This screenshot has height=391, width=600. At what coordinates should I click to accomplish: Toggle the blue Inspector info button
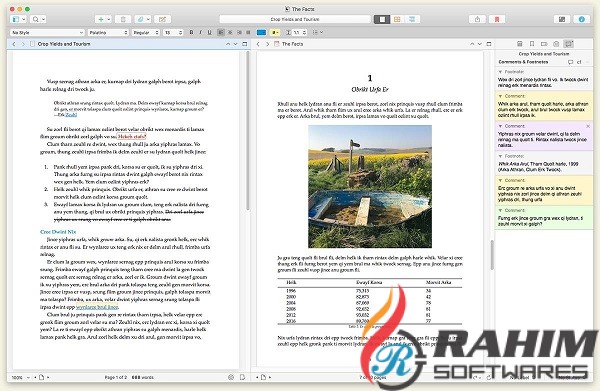coord(581,19)
